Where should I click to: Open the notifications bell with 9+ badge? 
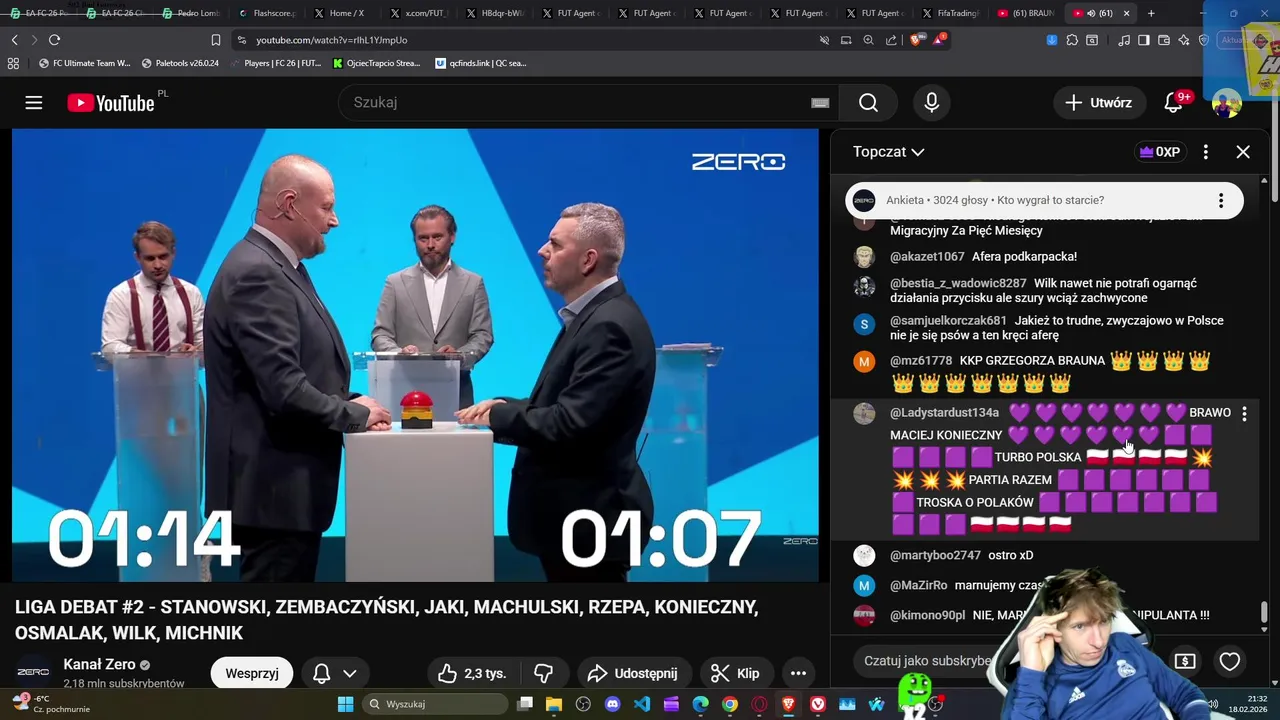click(1176, 102)
